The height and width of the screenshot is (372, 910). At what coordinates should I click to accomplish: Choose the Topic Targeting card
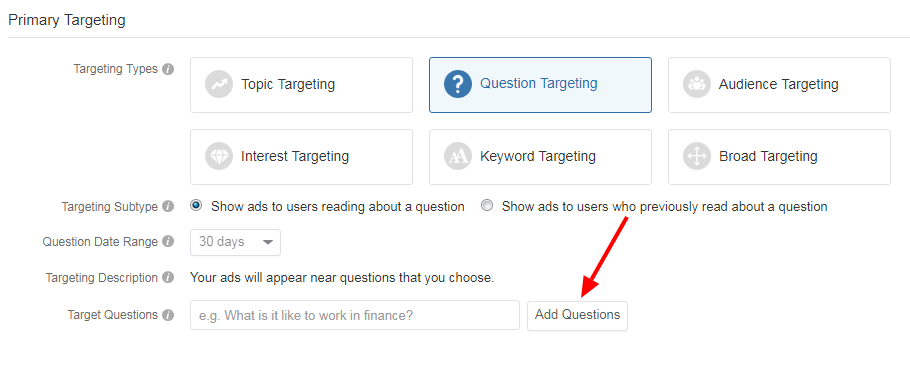click(301, 85)
